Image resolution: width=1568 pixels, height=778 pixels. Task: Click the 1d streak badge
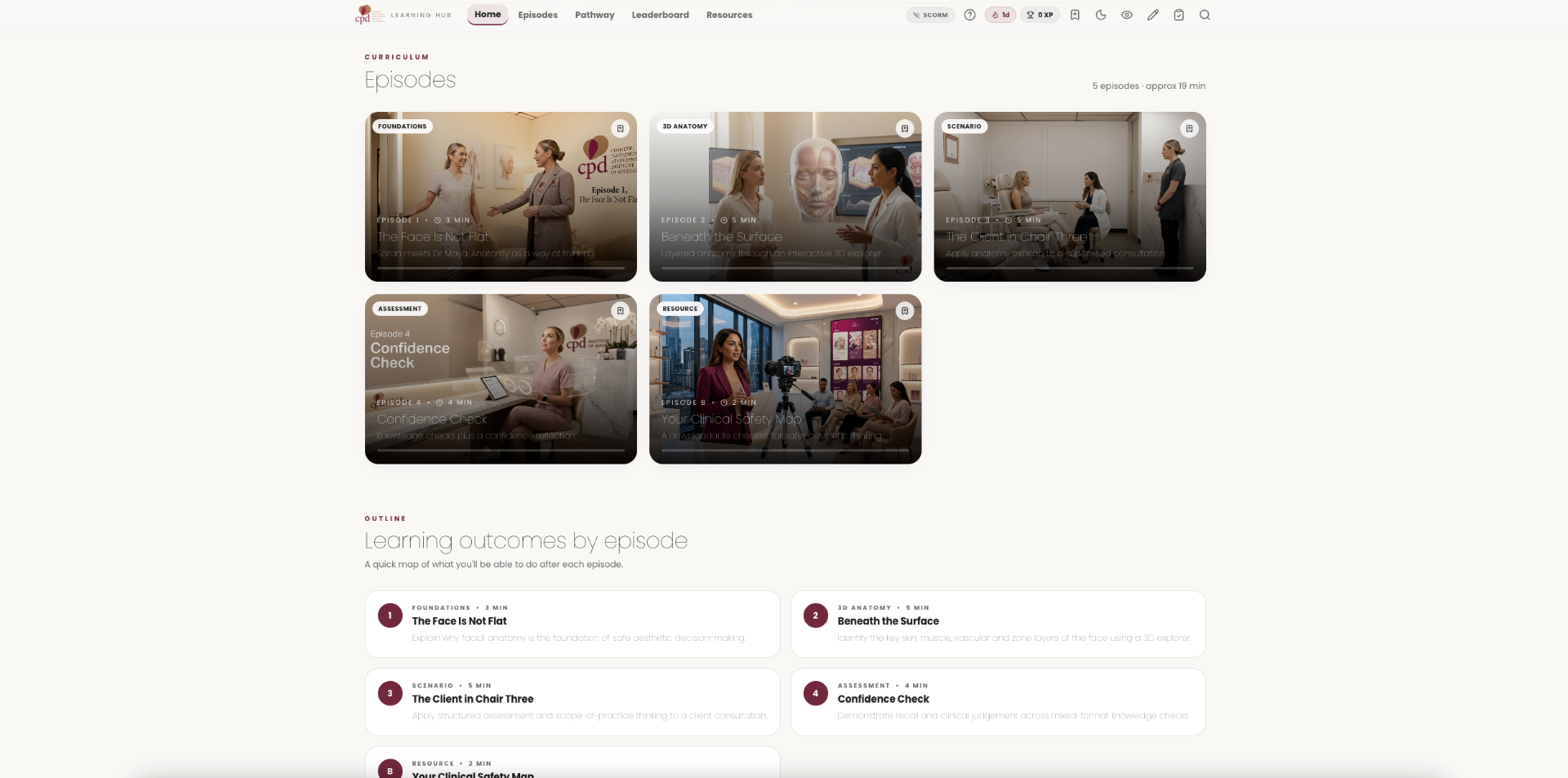[x=1000, y=15]
